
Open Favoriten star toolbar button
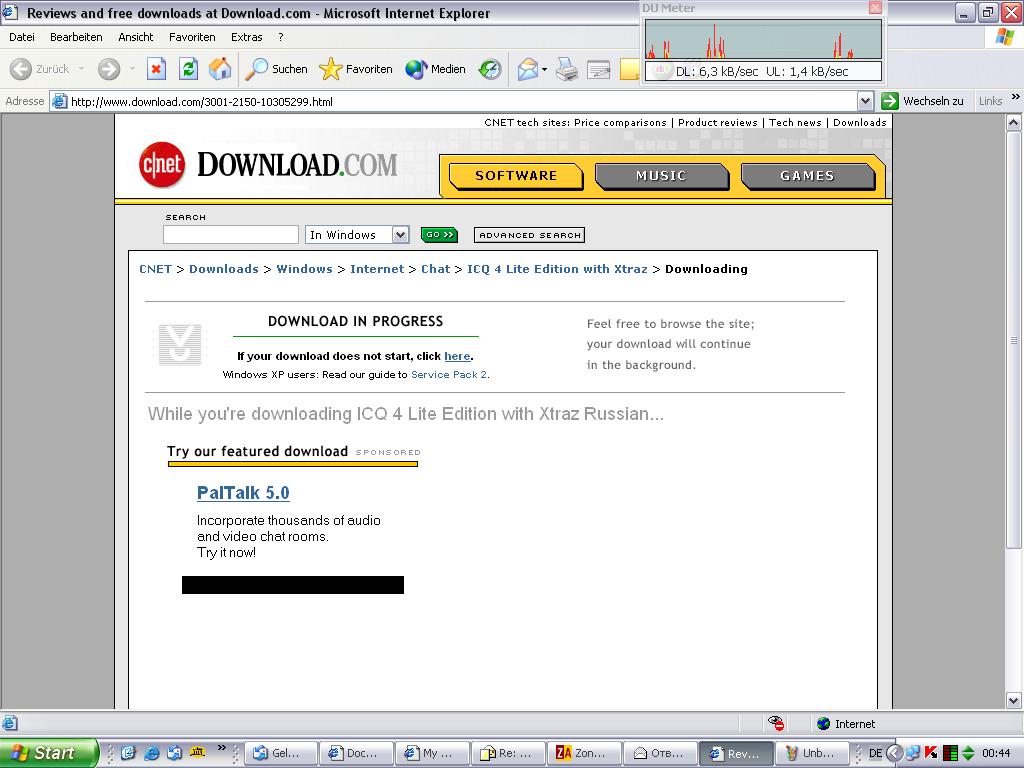pyautogui.click(x=356, y=69)
